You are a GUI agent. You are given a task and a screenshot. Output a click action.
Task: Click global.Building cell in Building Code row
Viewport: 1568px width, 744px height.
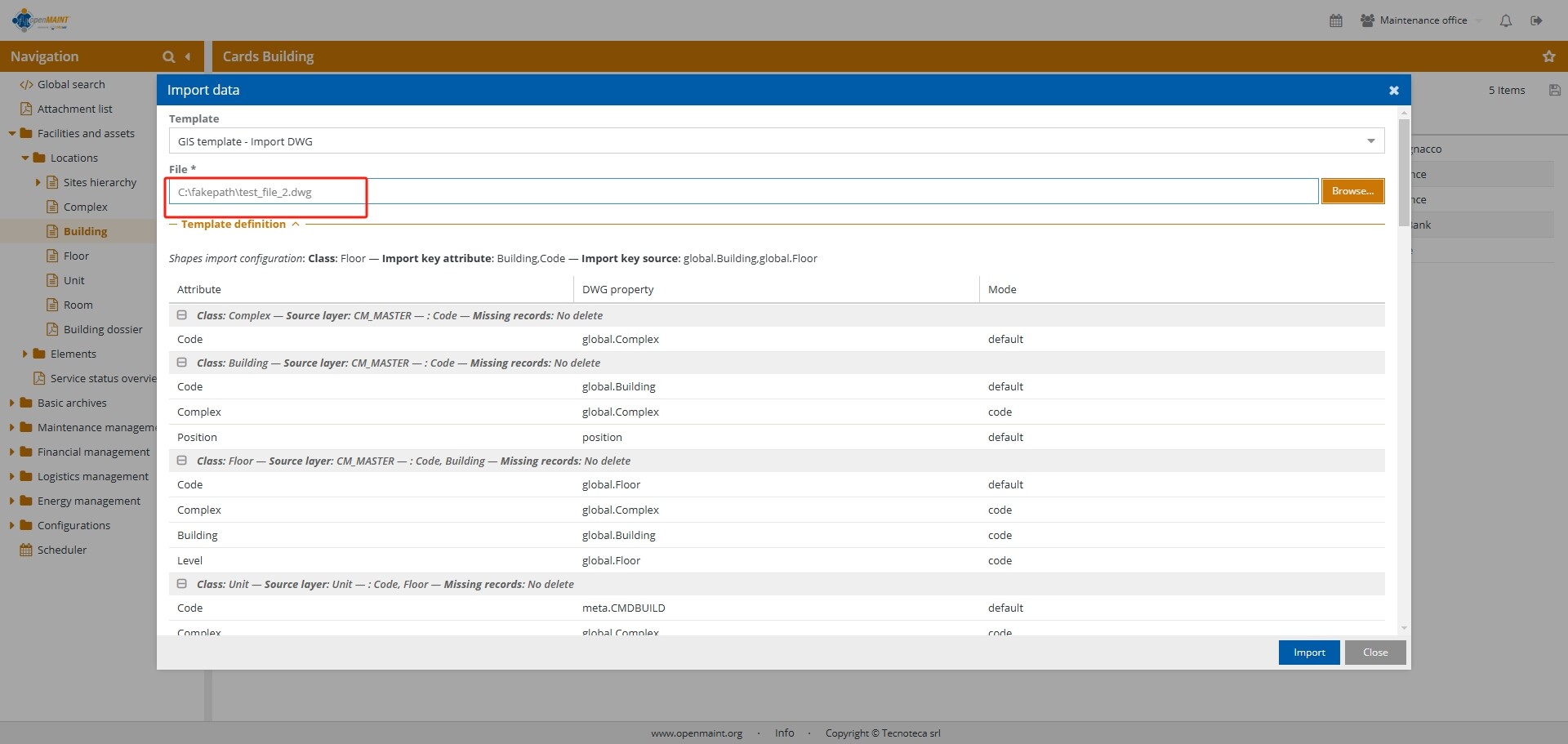619,386
